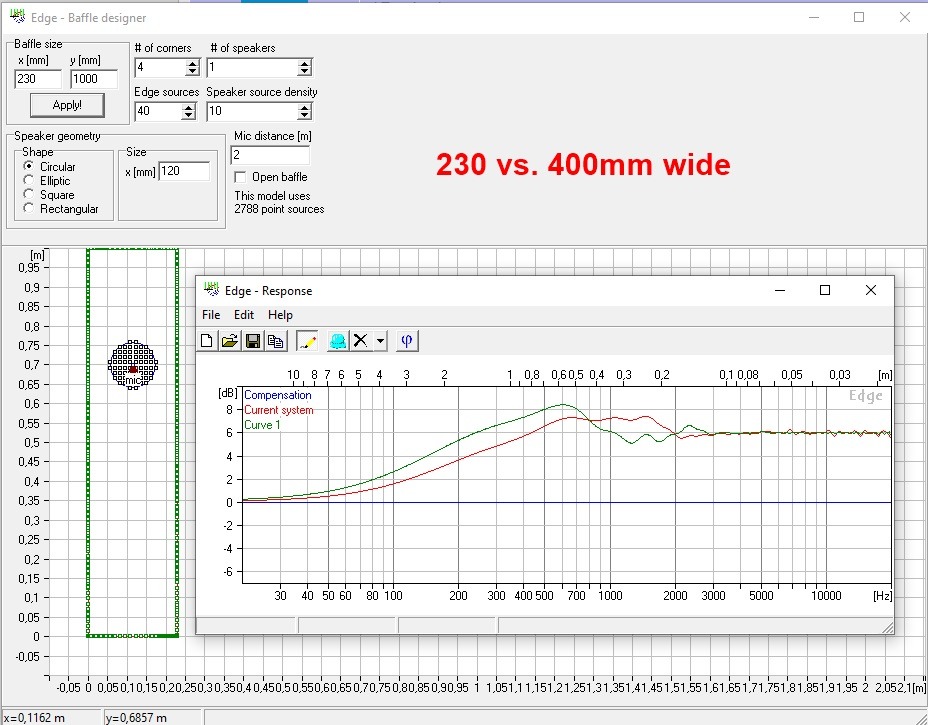Click the Edge Baffle designer window title icon

tap(18, 17)
